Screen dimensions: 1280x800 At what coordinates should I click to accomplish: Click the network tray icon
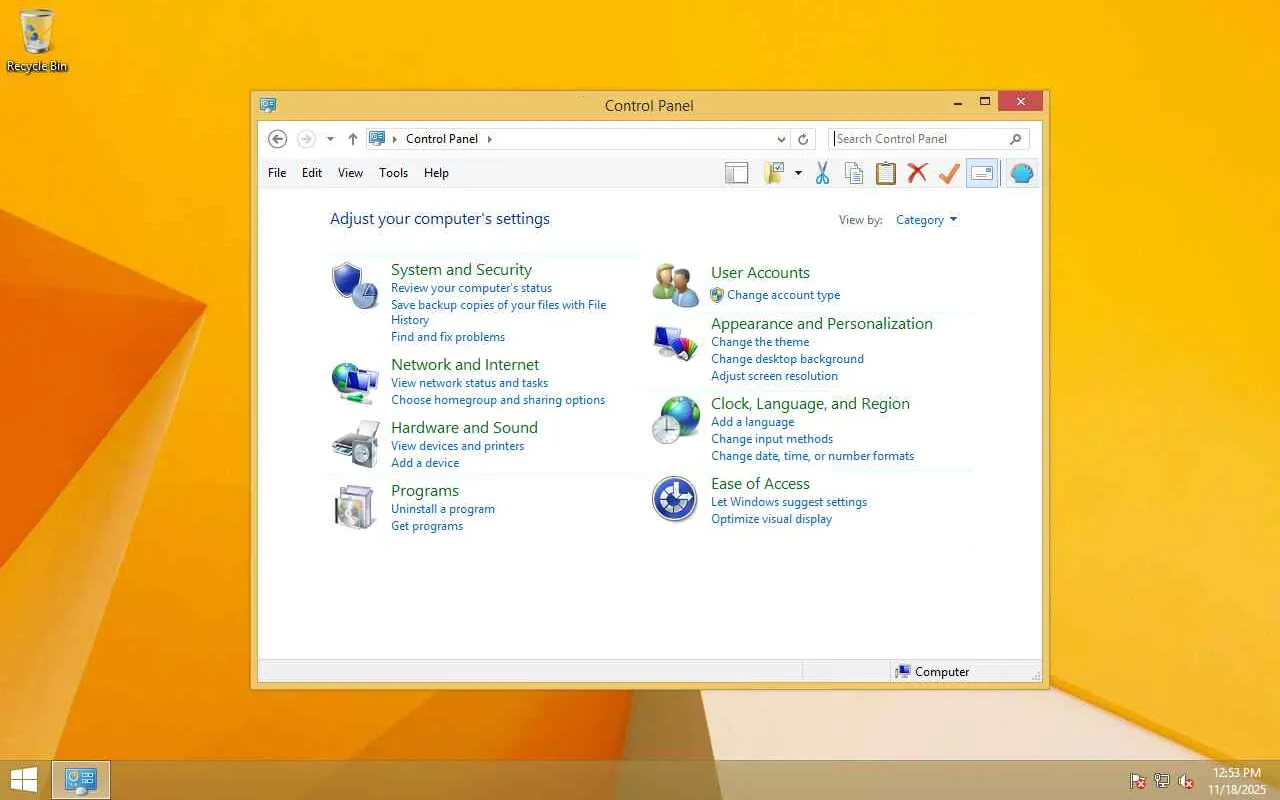1162,781
